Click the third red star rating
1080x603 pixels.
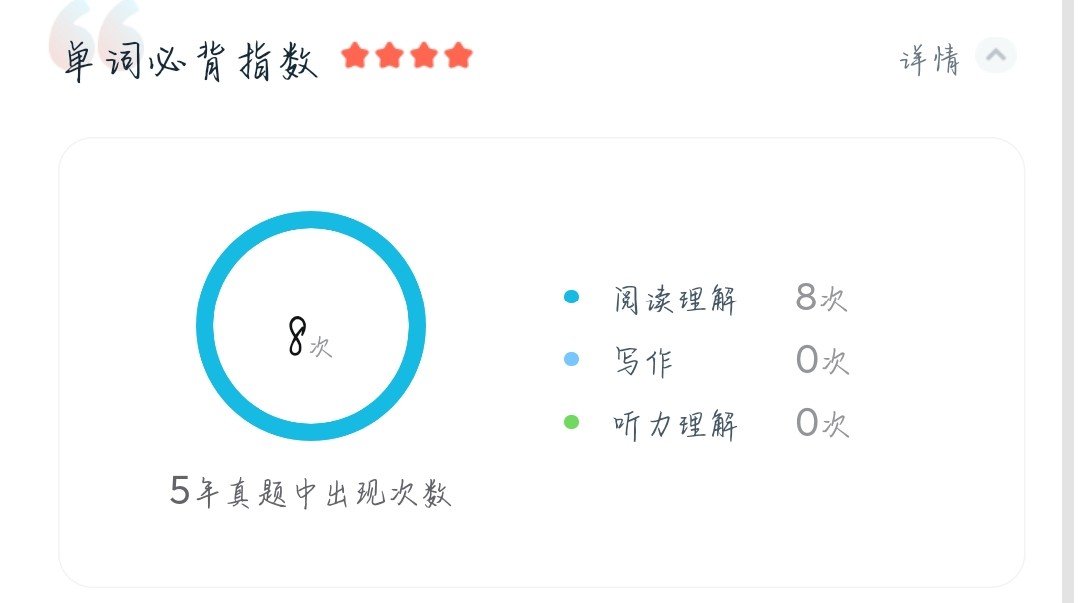coord(424,55)
